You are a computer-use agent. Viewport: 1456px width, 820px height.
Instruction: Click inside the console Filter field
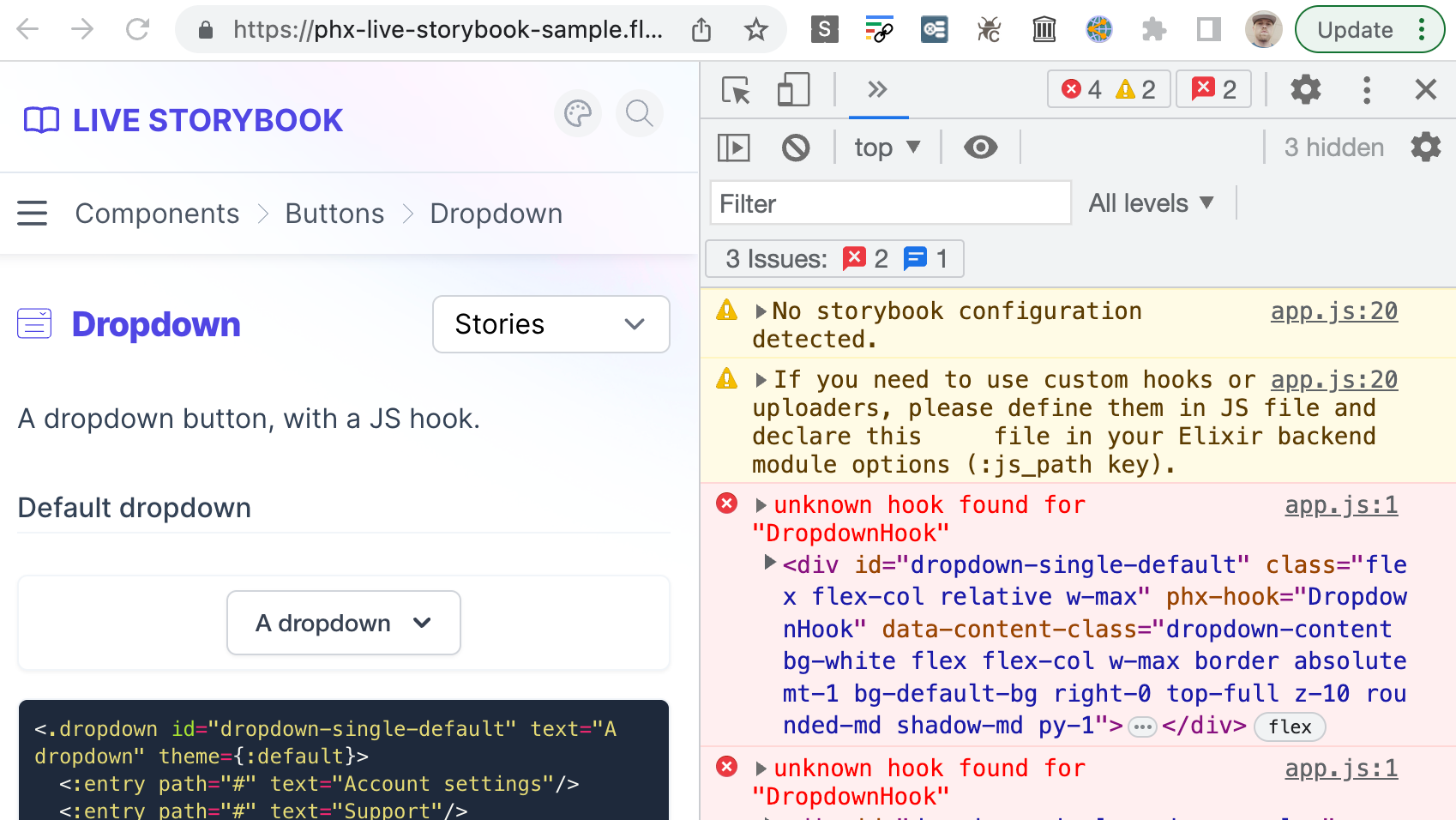(889, 203)
